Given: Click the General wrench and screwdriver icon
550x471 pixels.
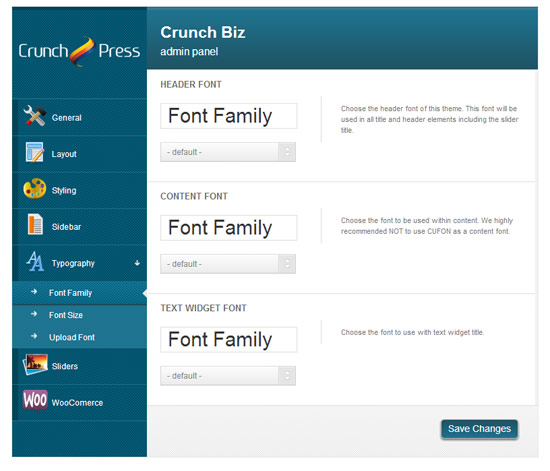Looking at the screenshot, I should coord(34,116).
